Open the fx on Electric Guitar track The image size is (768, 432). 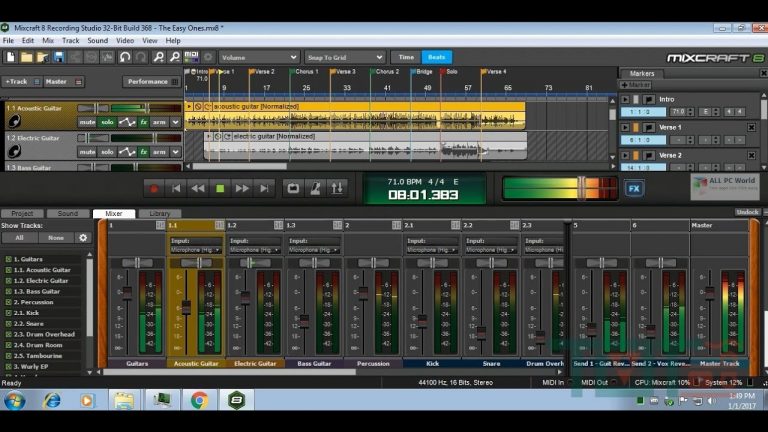pyautogui.click(x=144, y=152)
